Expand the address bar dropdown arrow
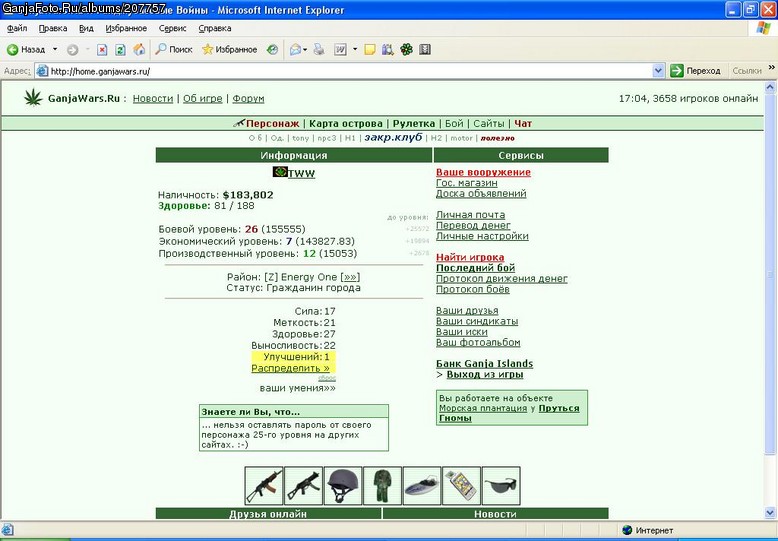The image size is (778, 541). coord(658,71)
